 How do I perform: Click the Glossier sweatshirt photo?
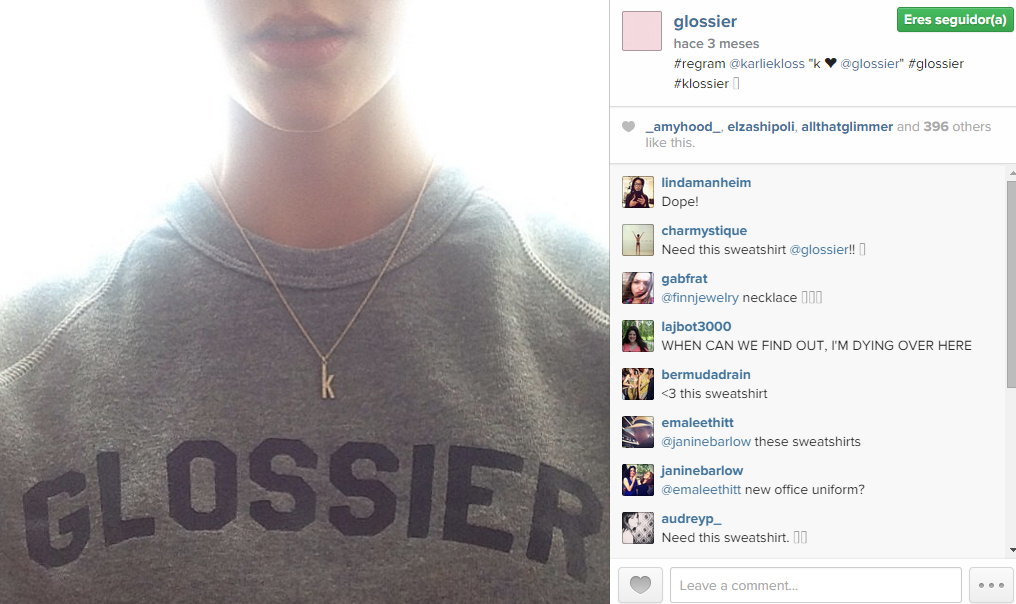[x=305, y=302]
